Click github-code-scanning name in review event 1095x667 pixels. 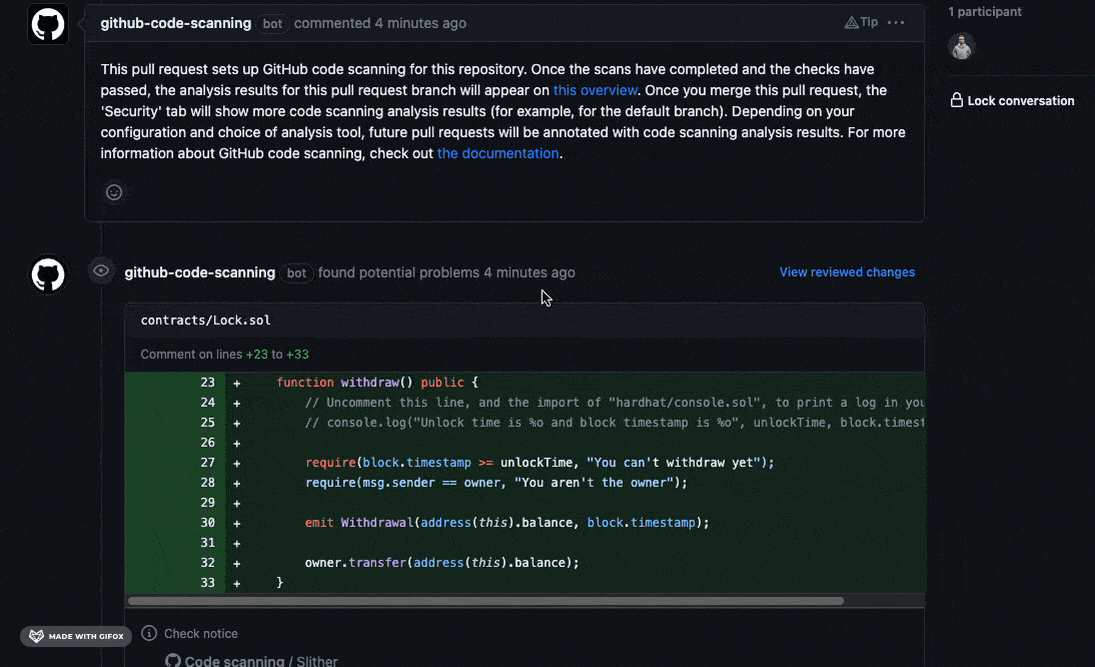[x=200, y=272]
